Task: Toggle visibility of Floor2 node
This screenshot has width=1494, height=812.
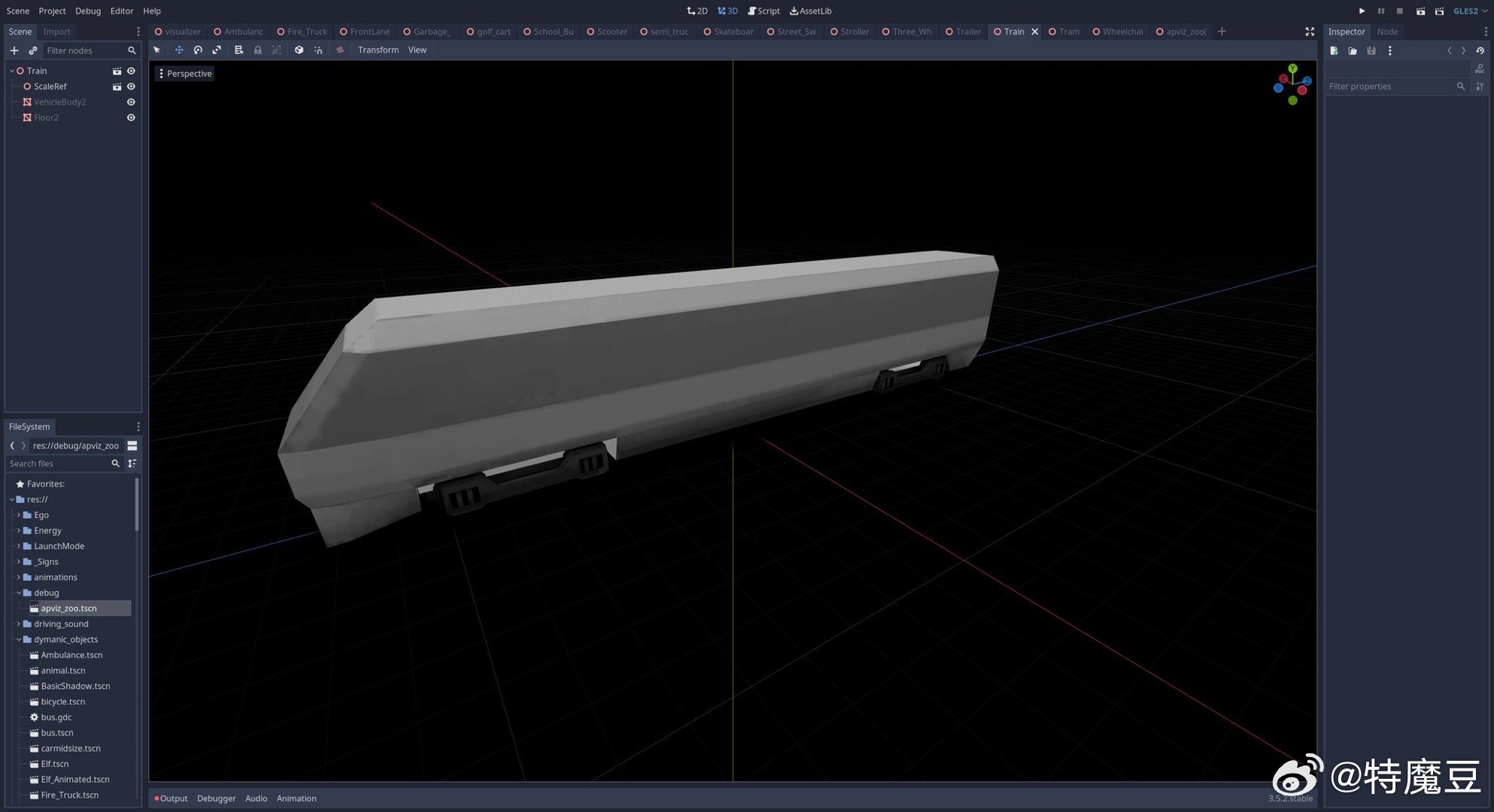Action: [131, 118]
